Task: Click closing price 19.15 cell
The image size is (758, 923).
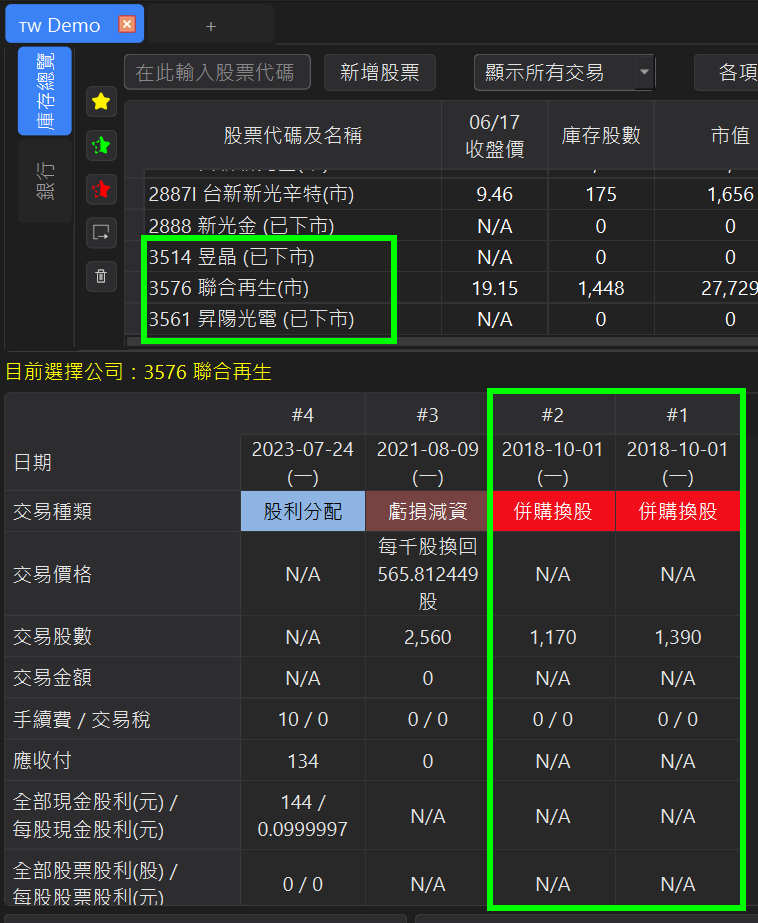Action: pos(494,288)
